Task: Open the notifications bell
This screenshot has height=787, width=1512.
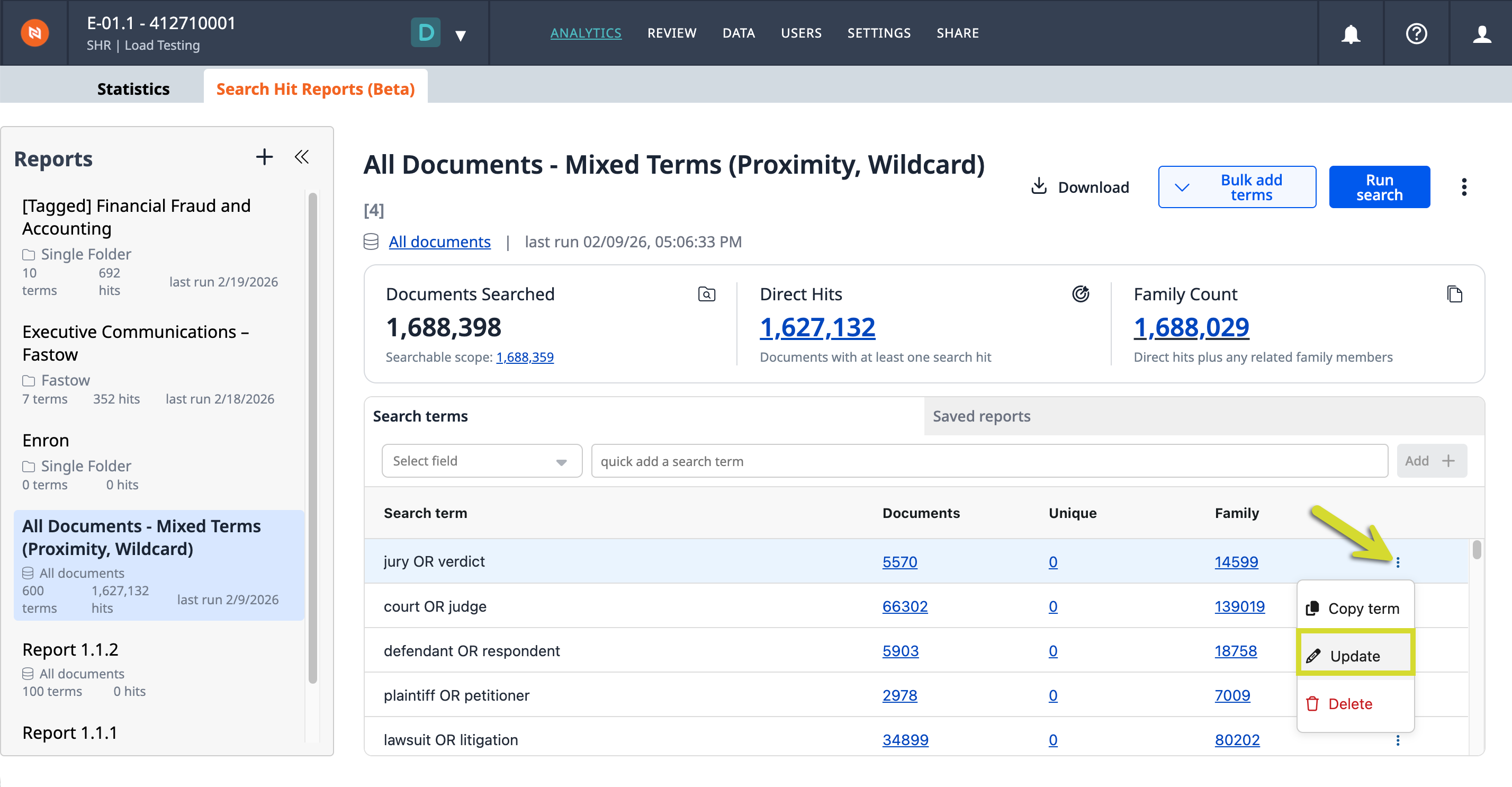Action: click(x=1351, y=33)
